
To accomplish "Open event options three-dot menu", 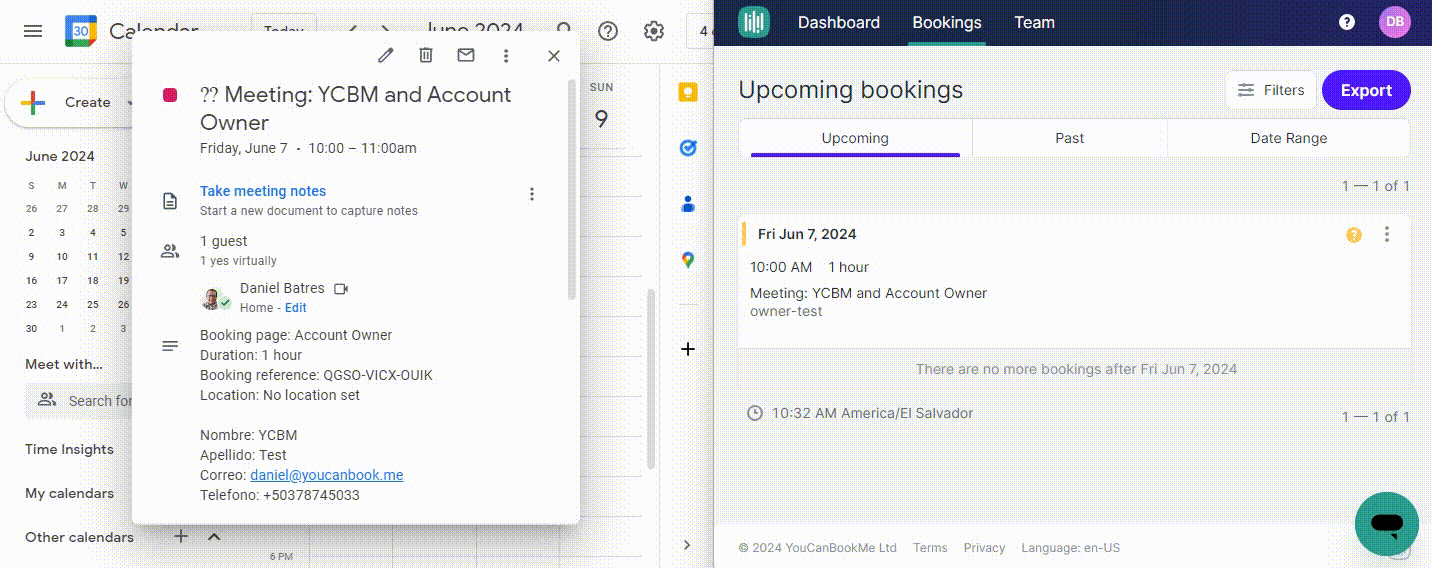I will pyautogui.click(x=506, y=56).
